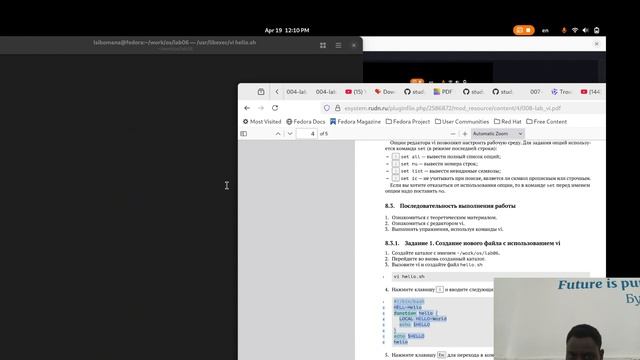Click the vi hello.sh code line

(x=409, y=276)
